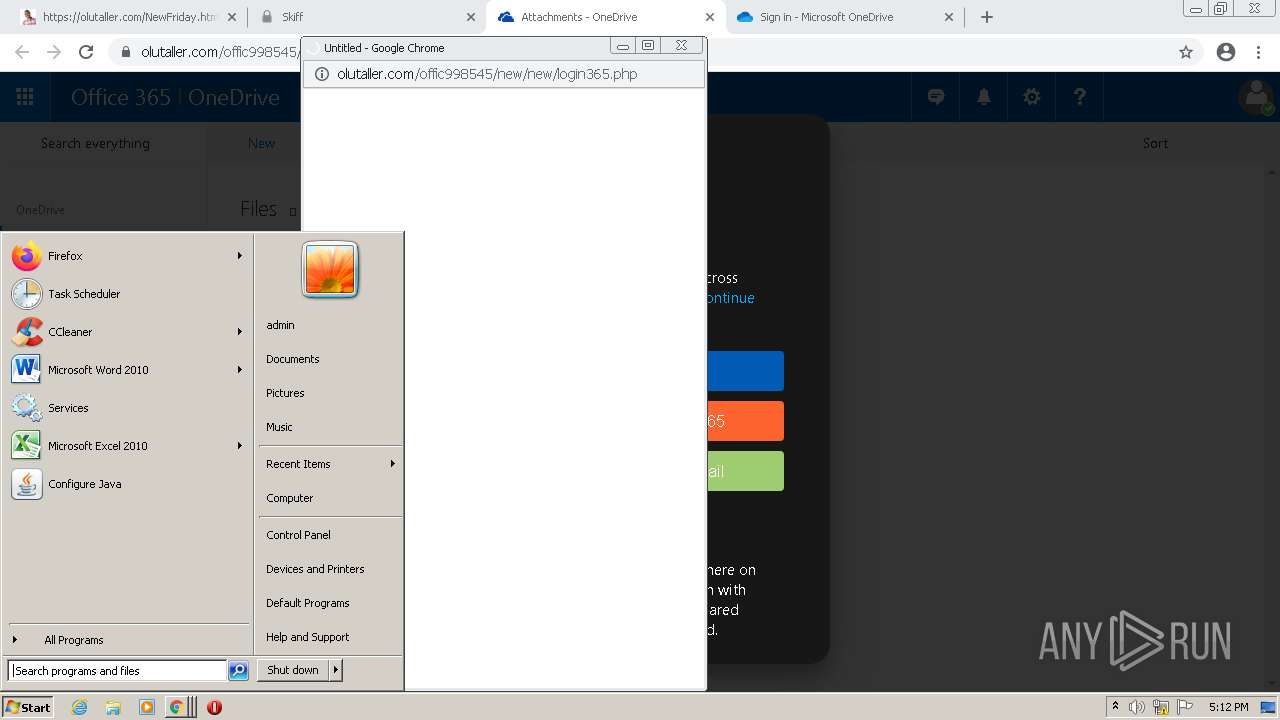
Task: Open the admin user folder
Action: 280,325
